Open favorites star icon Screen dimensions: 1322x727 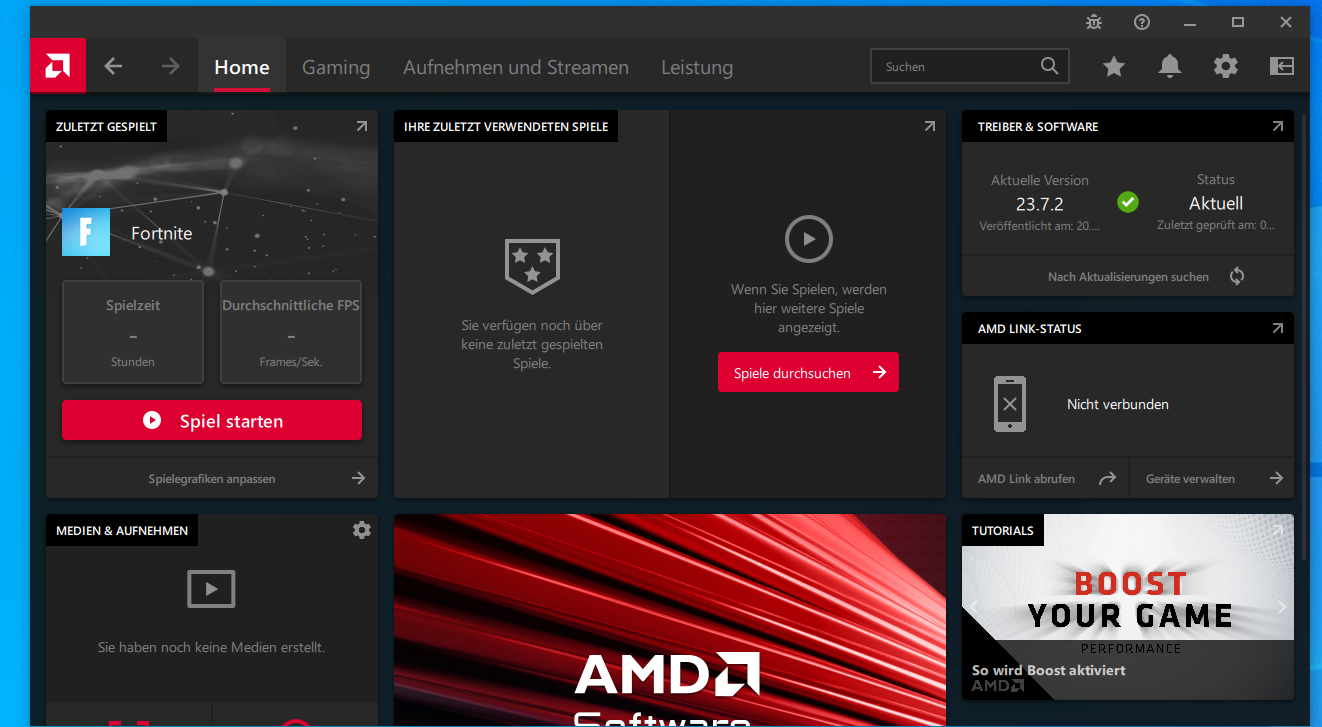1114,66
